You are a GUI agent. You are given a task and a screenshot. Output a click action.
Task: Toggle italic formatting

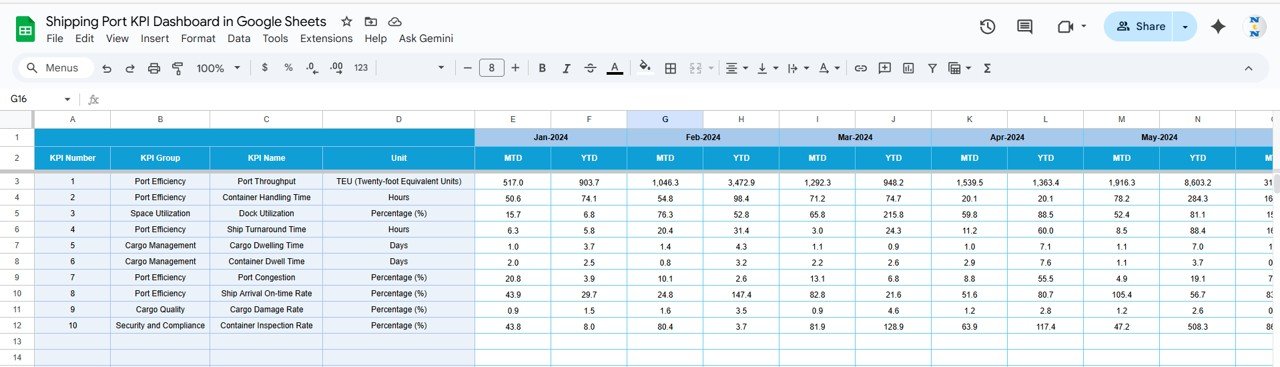[566, 68]
